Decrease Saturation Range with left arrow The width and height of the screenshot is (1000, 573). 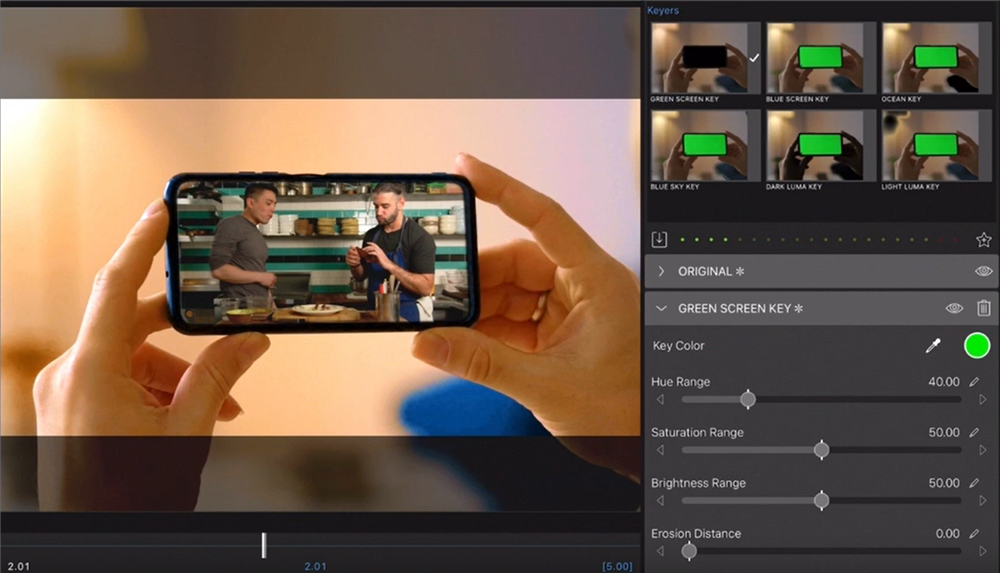(660, 450)
